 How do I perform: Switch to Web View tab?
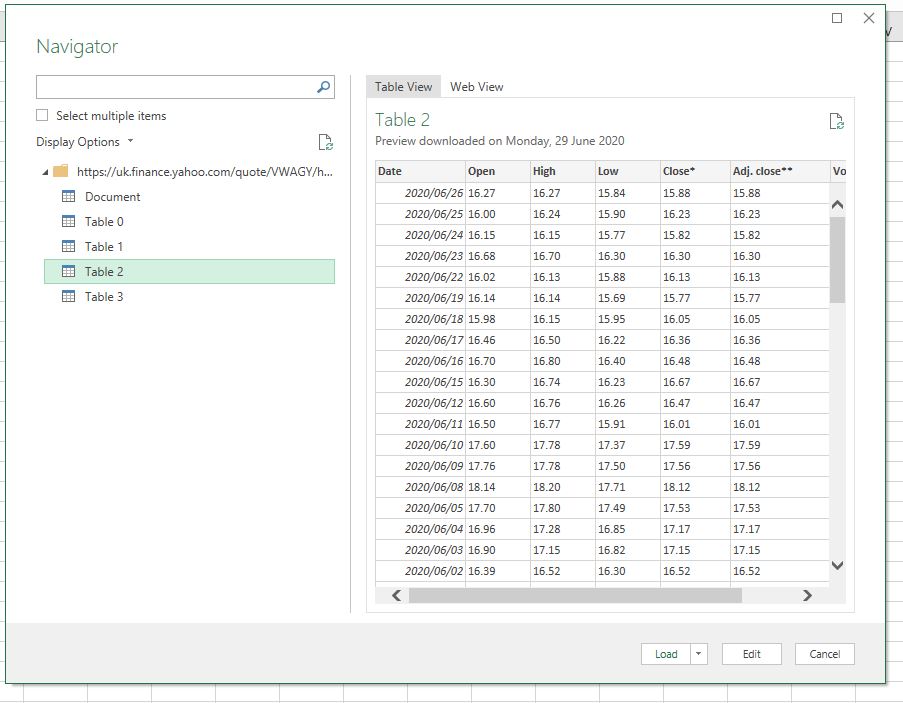pos(476,87)
